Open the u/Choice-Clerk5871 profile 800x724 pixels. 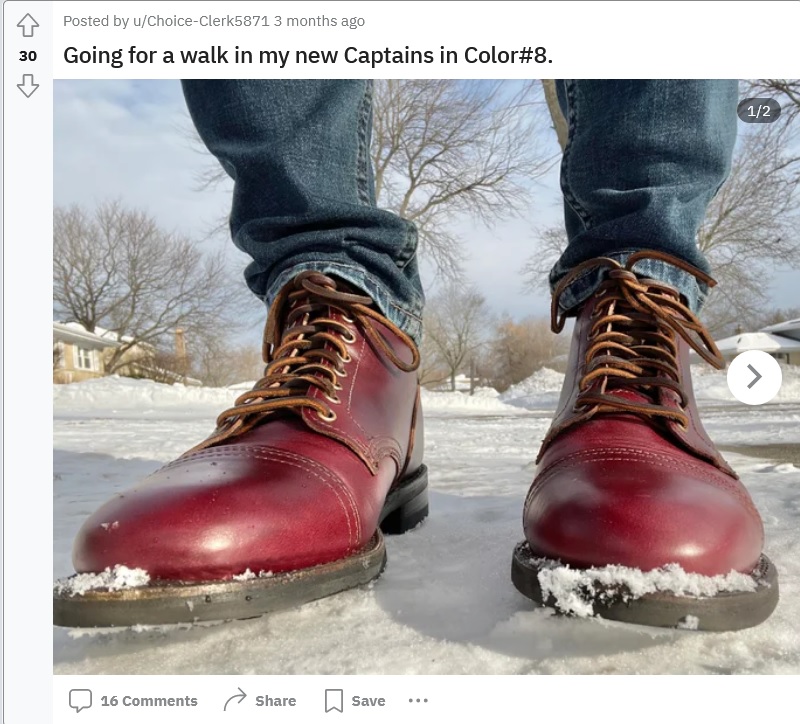tap(201, 21)
